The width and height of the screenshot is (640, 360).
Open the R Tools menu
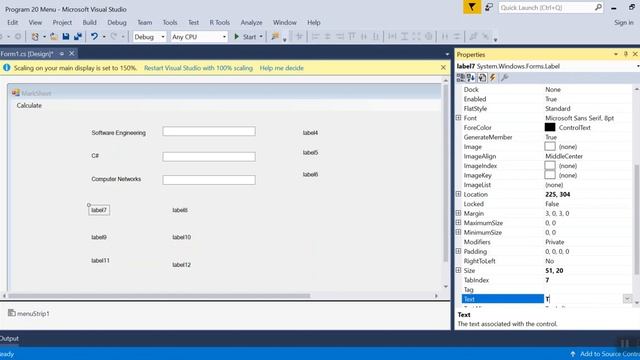coord(220,22)
